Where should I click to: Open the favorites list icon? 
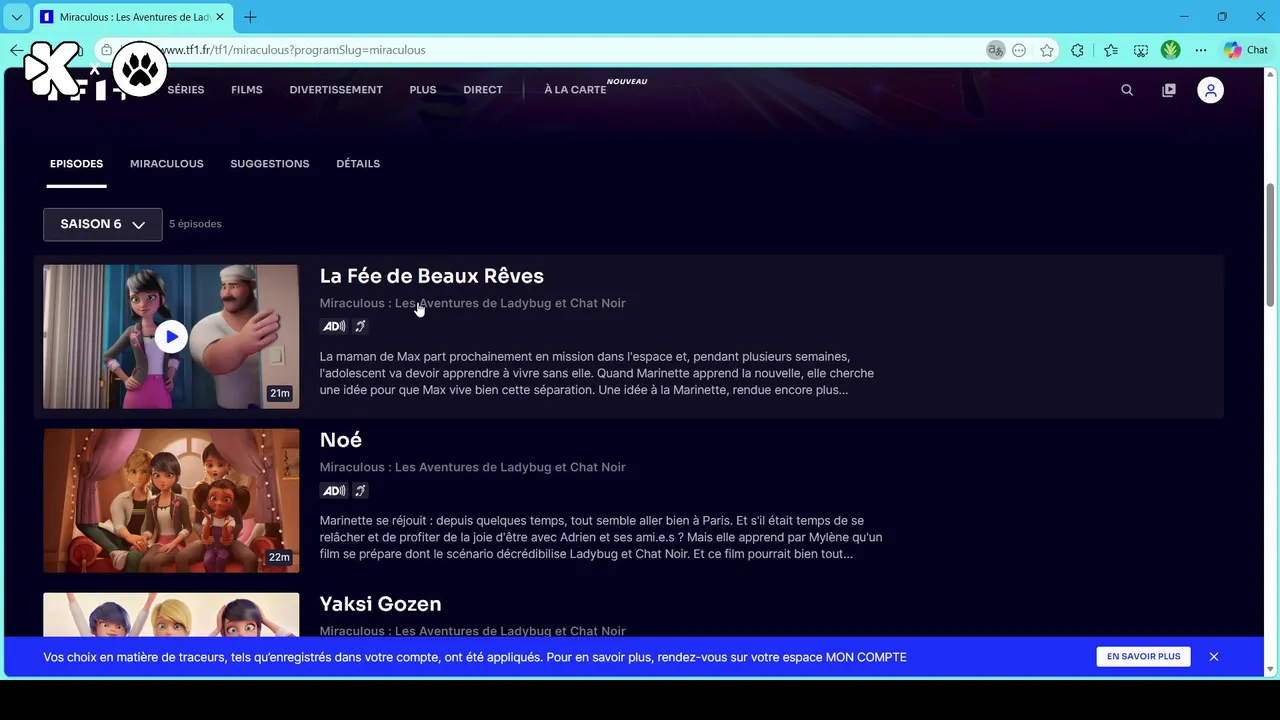(x=1111, y=50)
